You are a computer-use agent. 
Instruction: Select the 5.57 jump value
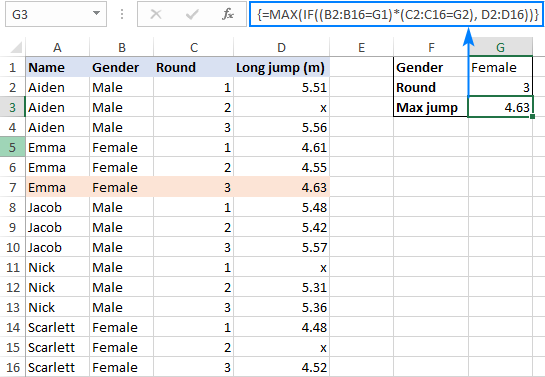click(x=281, y=247)
